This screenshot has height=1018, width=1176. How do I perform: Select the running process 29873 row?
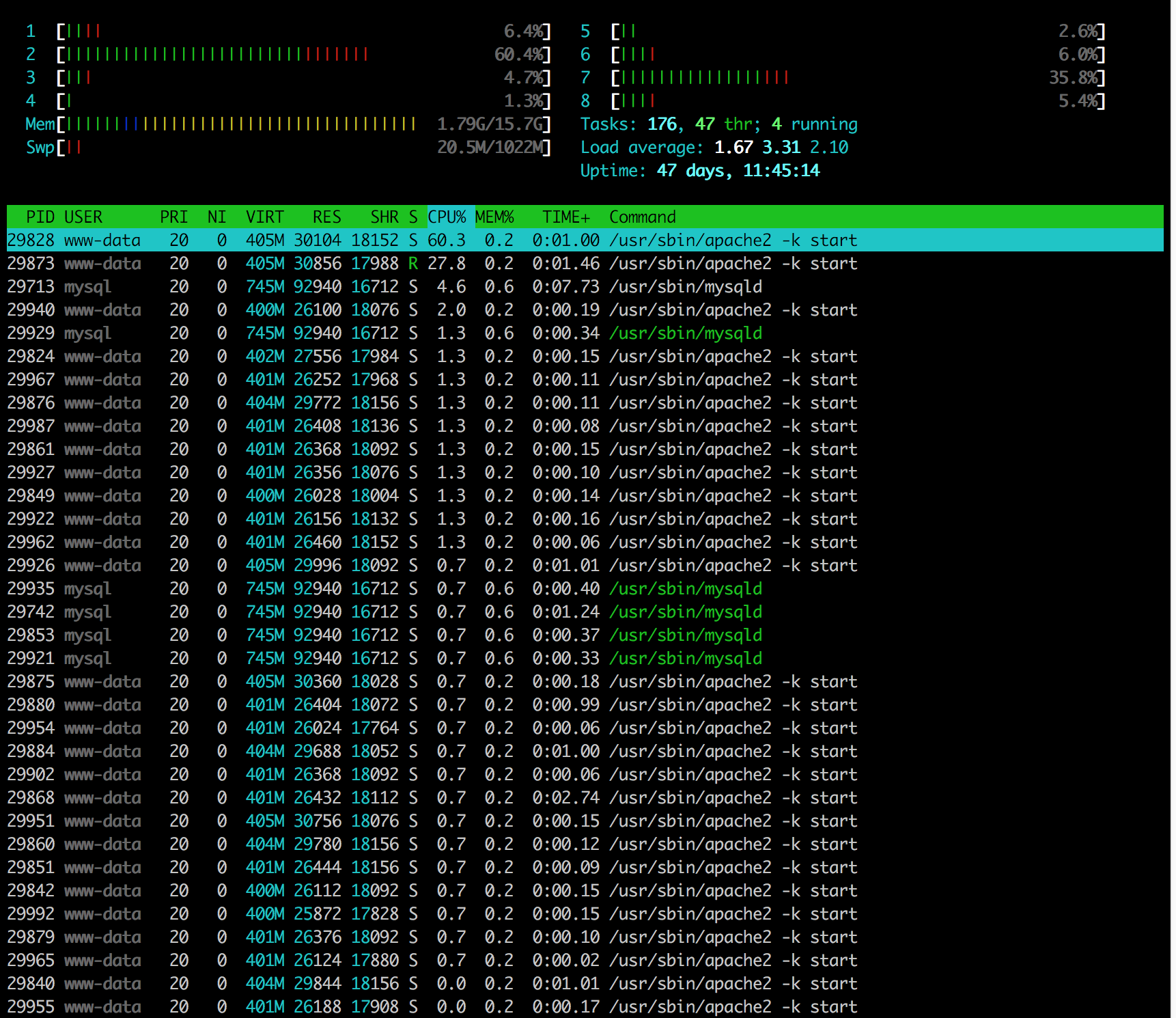[x=585, y=264]
